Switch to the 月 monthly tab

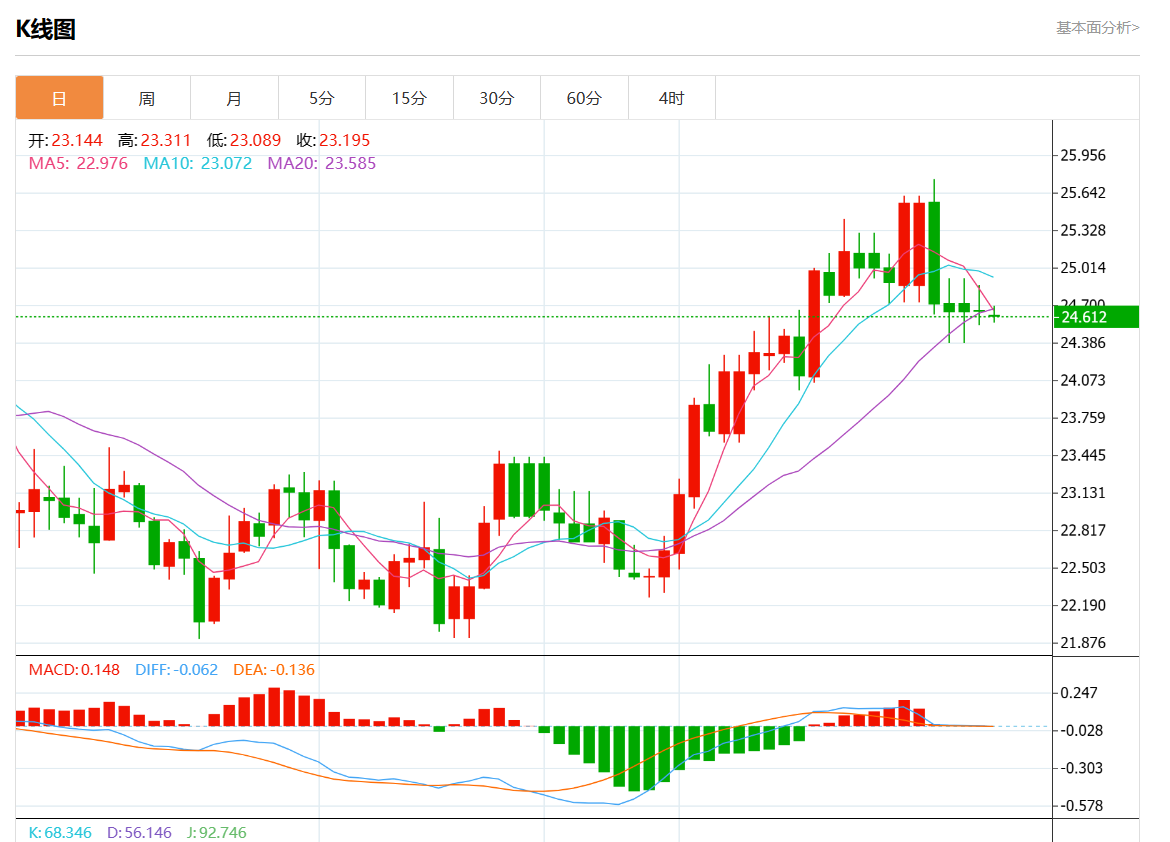click(234, 98)
